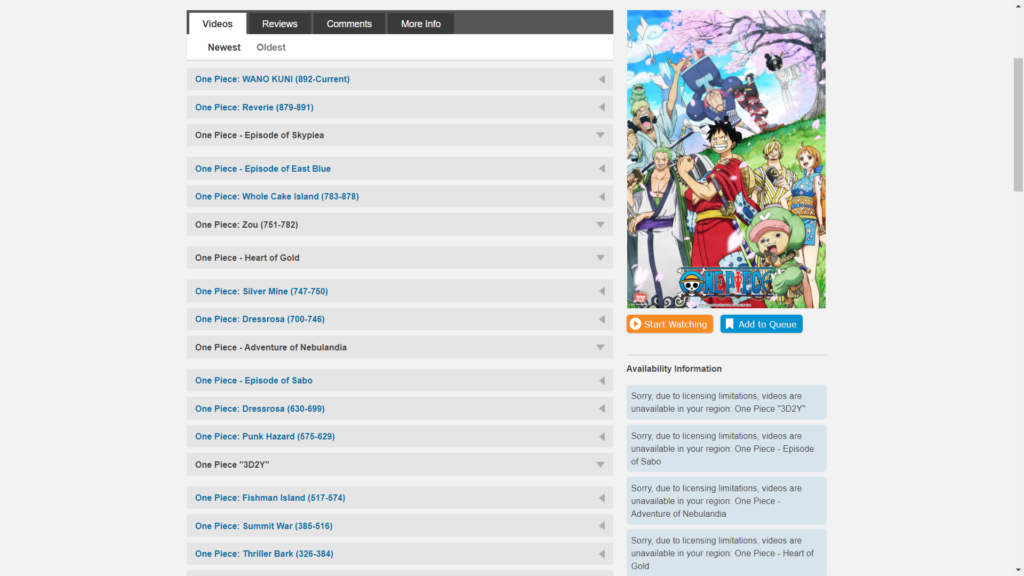Expand the Summit War (385-516) arrow

point(601,526)
